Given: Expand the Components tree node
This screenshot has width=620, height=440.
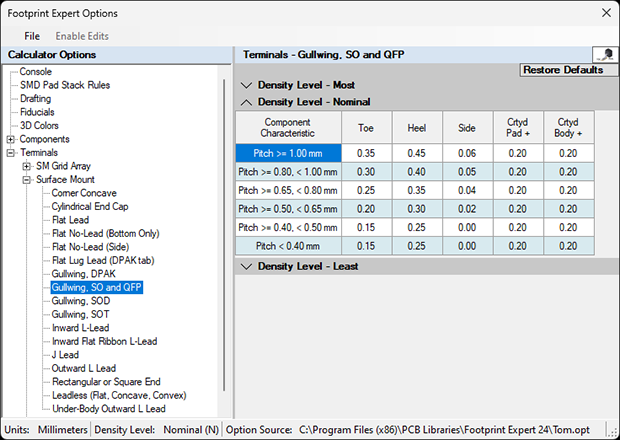Looking at the screenshot, I should click(x=11, y=139).
